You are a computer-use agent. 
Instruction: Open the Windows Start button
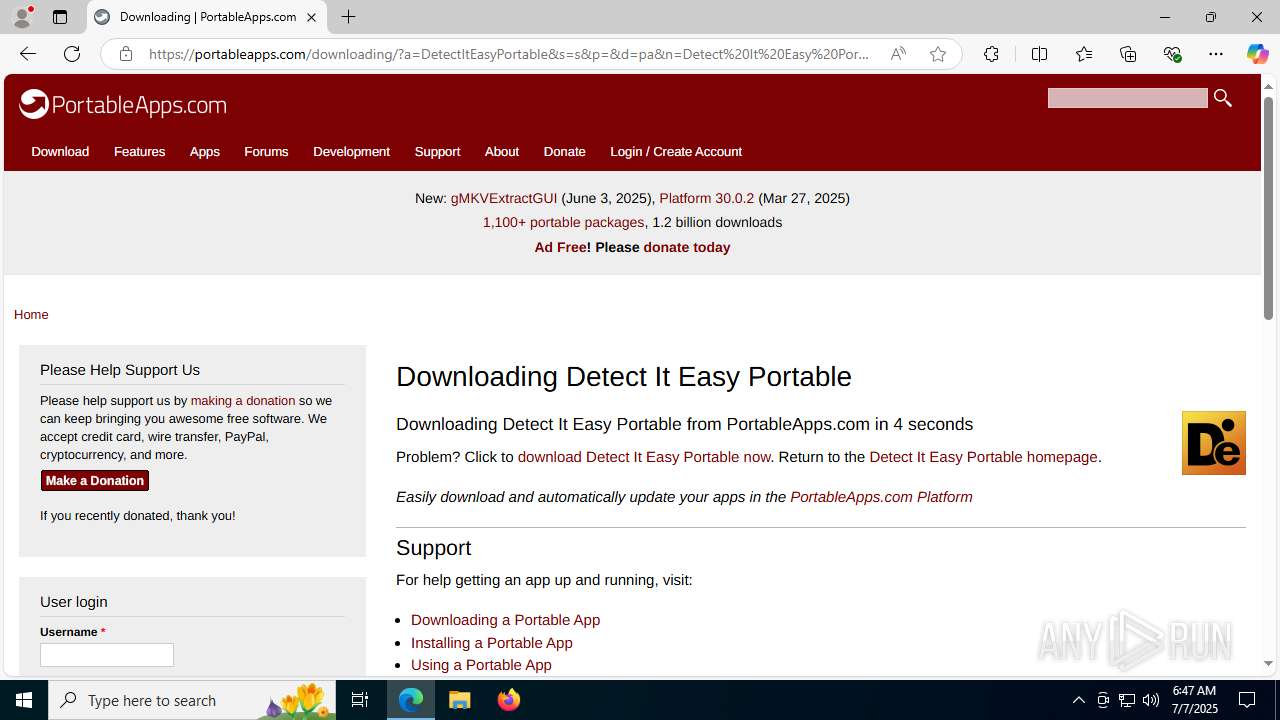[x=24, y=700]
